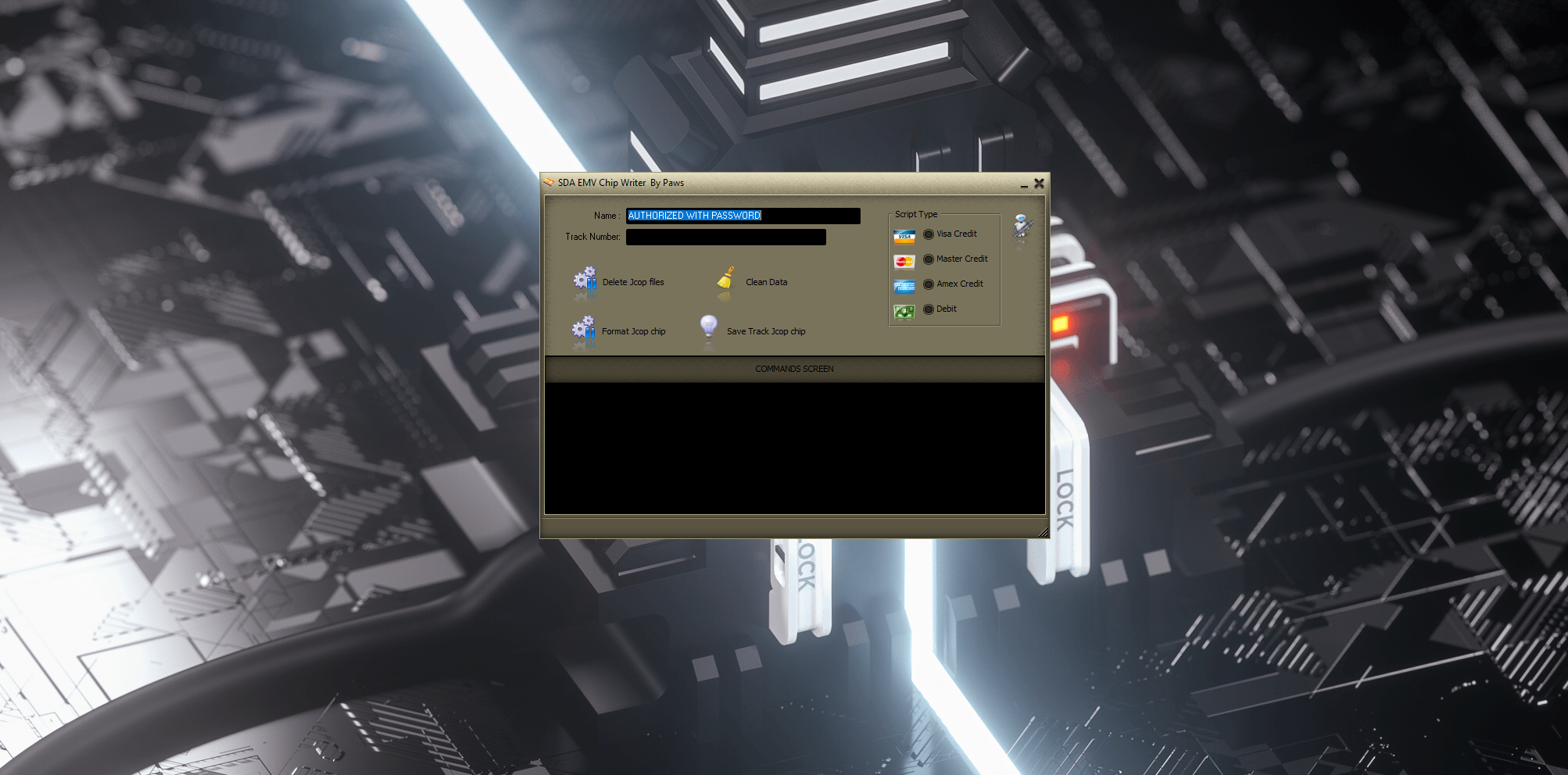Click the Clean Data broom icon
This screenshot has height=775, width=1568.
click(x=725, y=280)
